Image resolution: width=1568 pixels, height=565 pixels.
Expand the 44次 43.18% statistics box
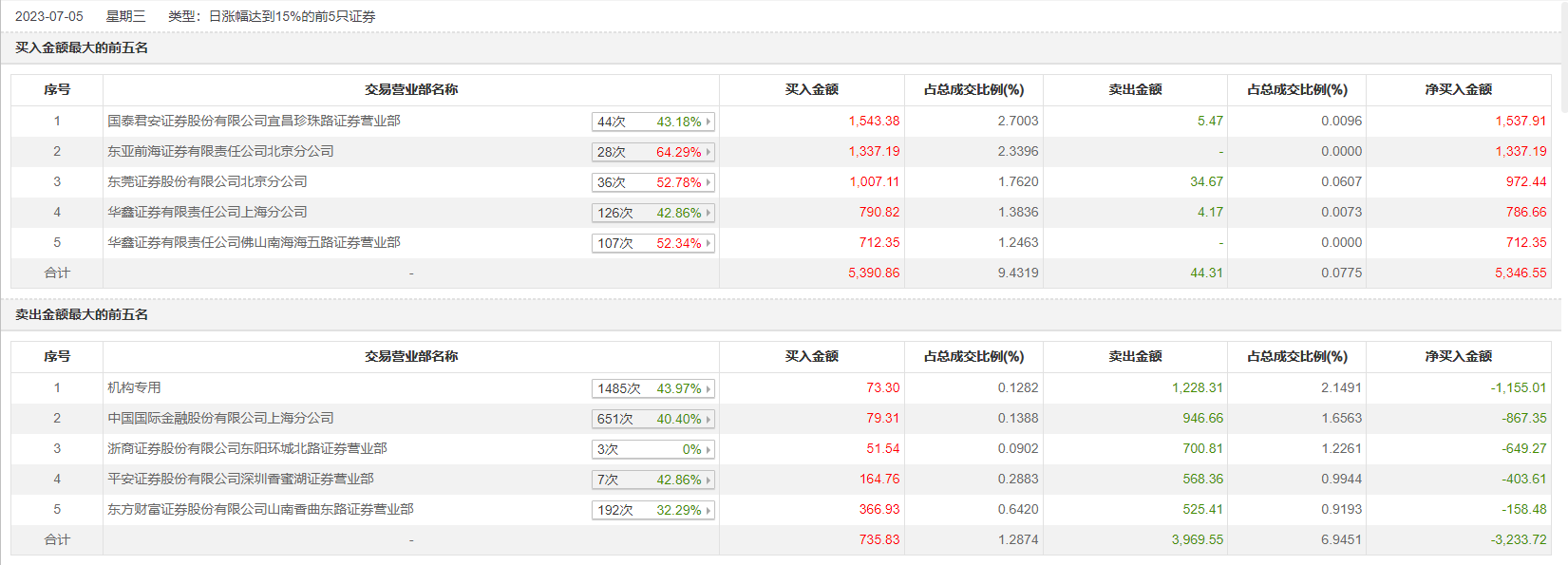(708, 122)
